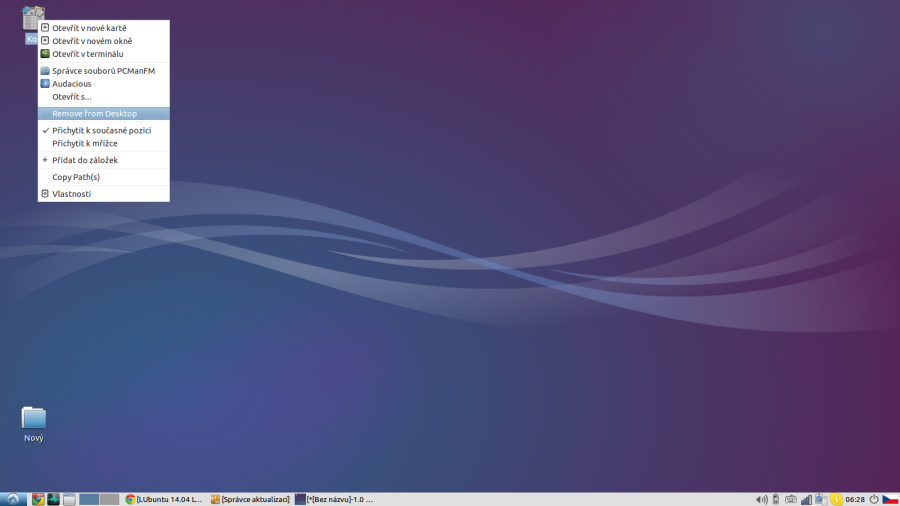The width and height of the screenshot is (900, 506).
Task: Select 'Otevřít v terminálu' menu entry
Action: (103, 54)
